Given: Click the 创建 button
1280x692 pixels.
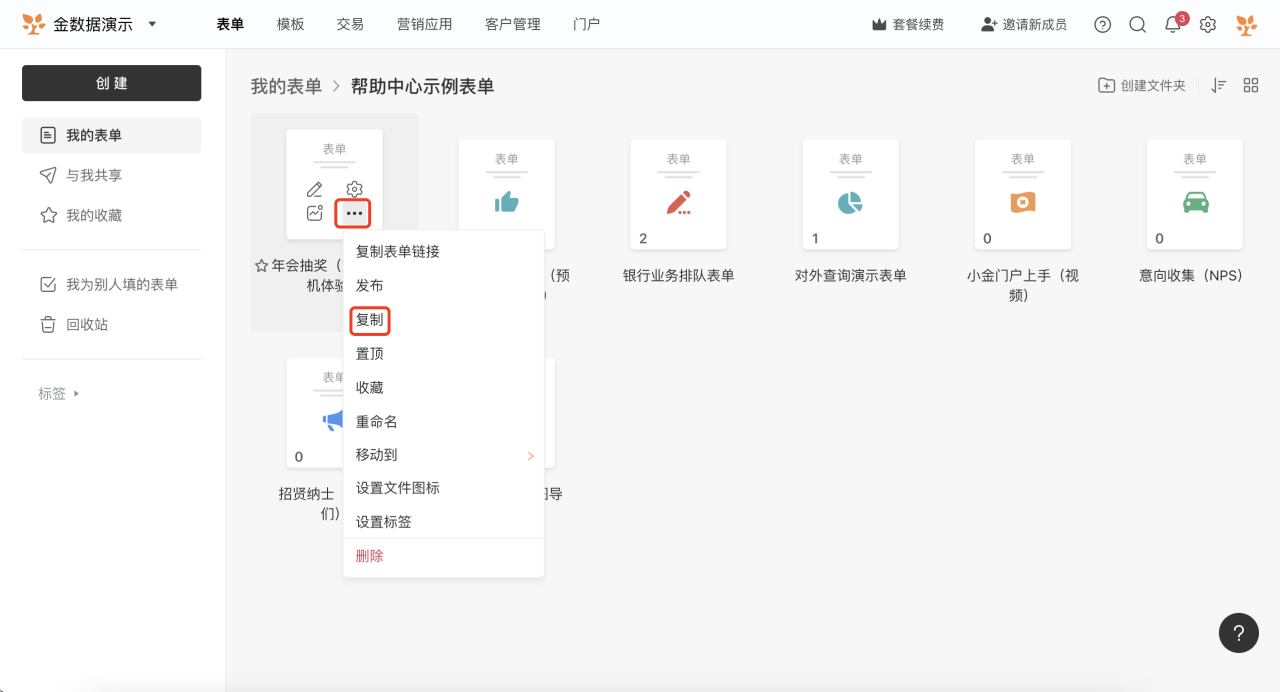Looking at the screenshot, I should click(112, 83).
